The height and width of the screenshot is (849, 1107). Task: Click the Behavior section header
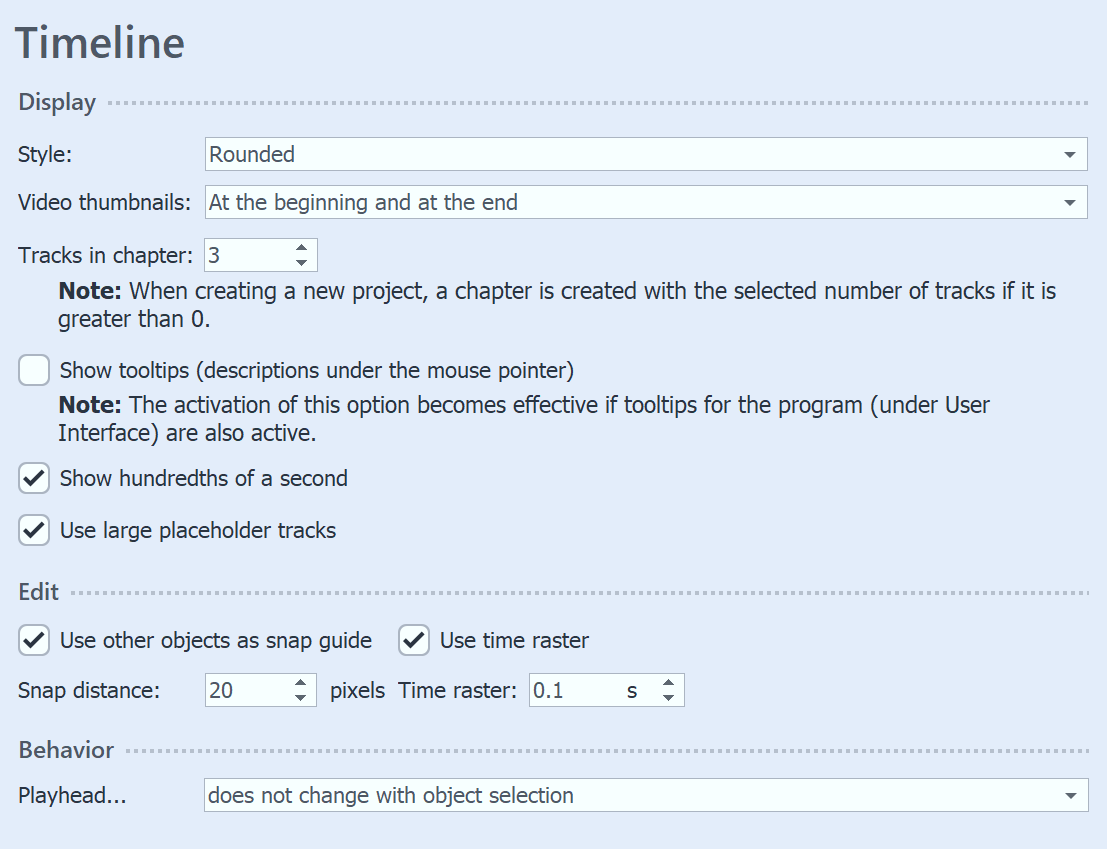[66, 750]
